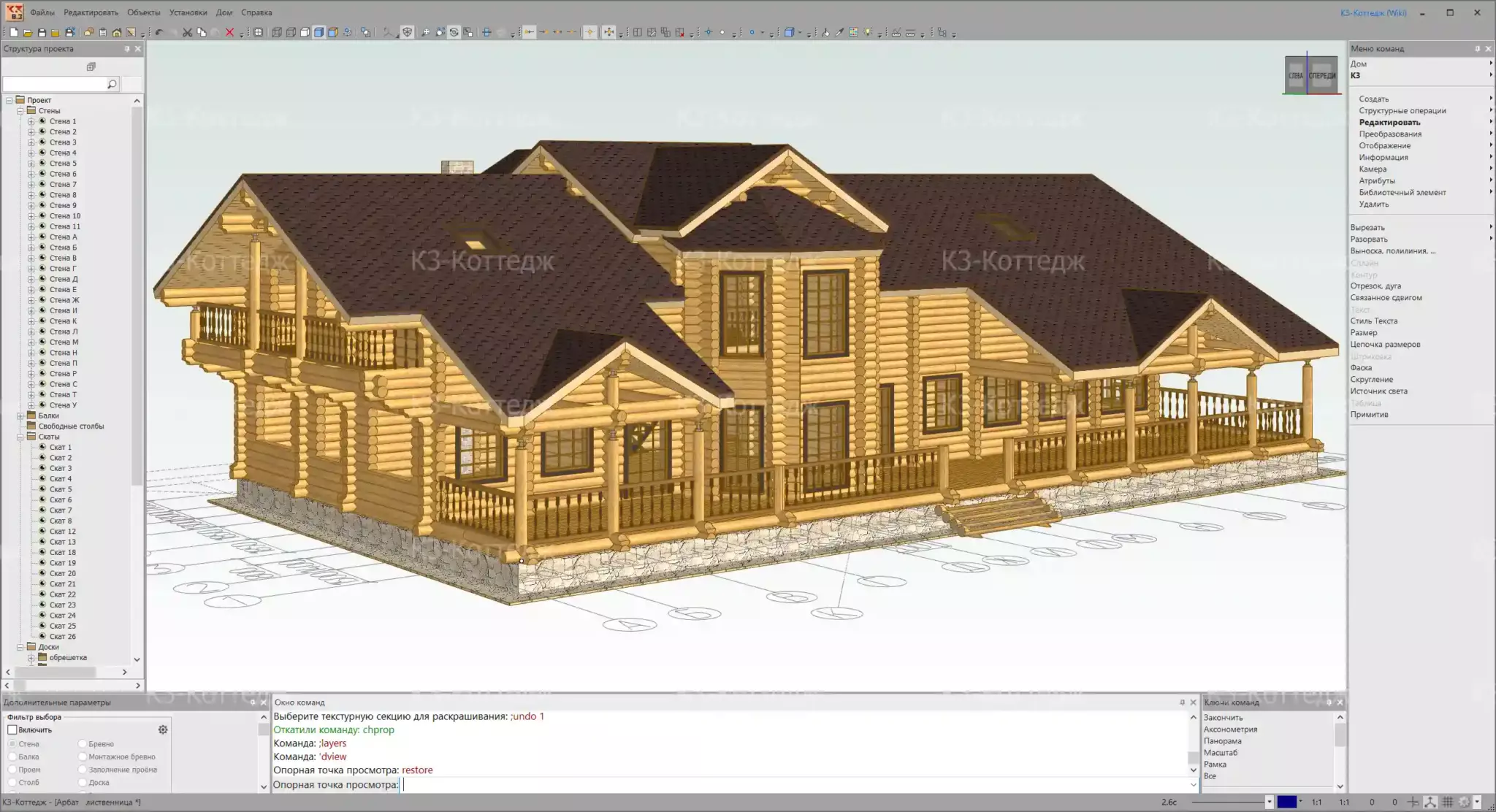The height and width of the screenshot is (812, 1496).
Task: Collapse the Скаты tree node
Action: coord(20,437)
